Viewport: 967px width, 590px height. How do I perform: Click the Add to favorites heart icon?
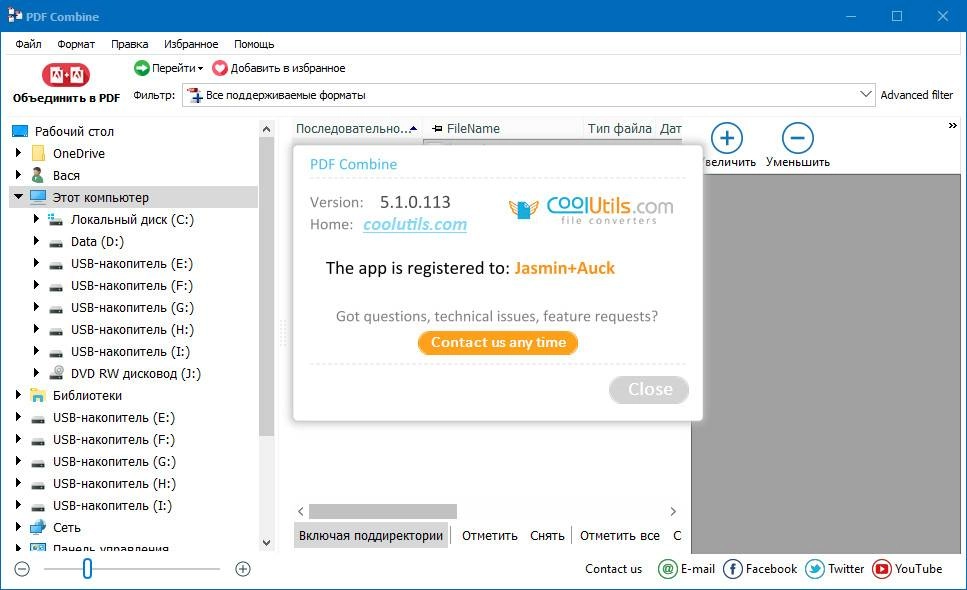[220, 68]
